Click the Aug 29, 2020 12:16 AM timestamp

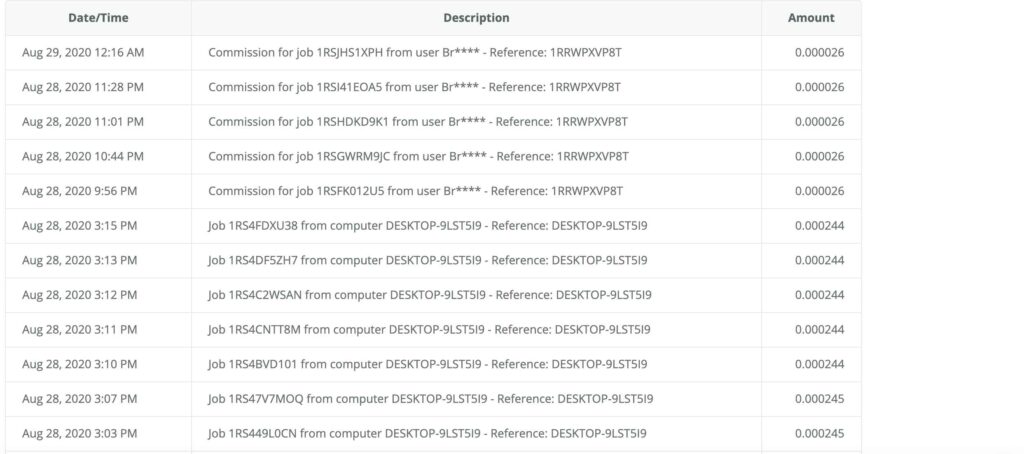coord(83,53)
